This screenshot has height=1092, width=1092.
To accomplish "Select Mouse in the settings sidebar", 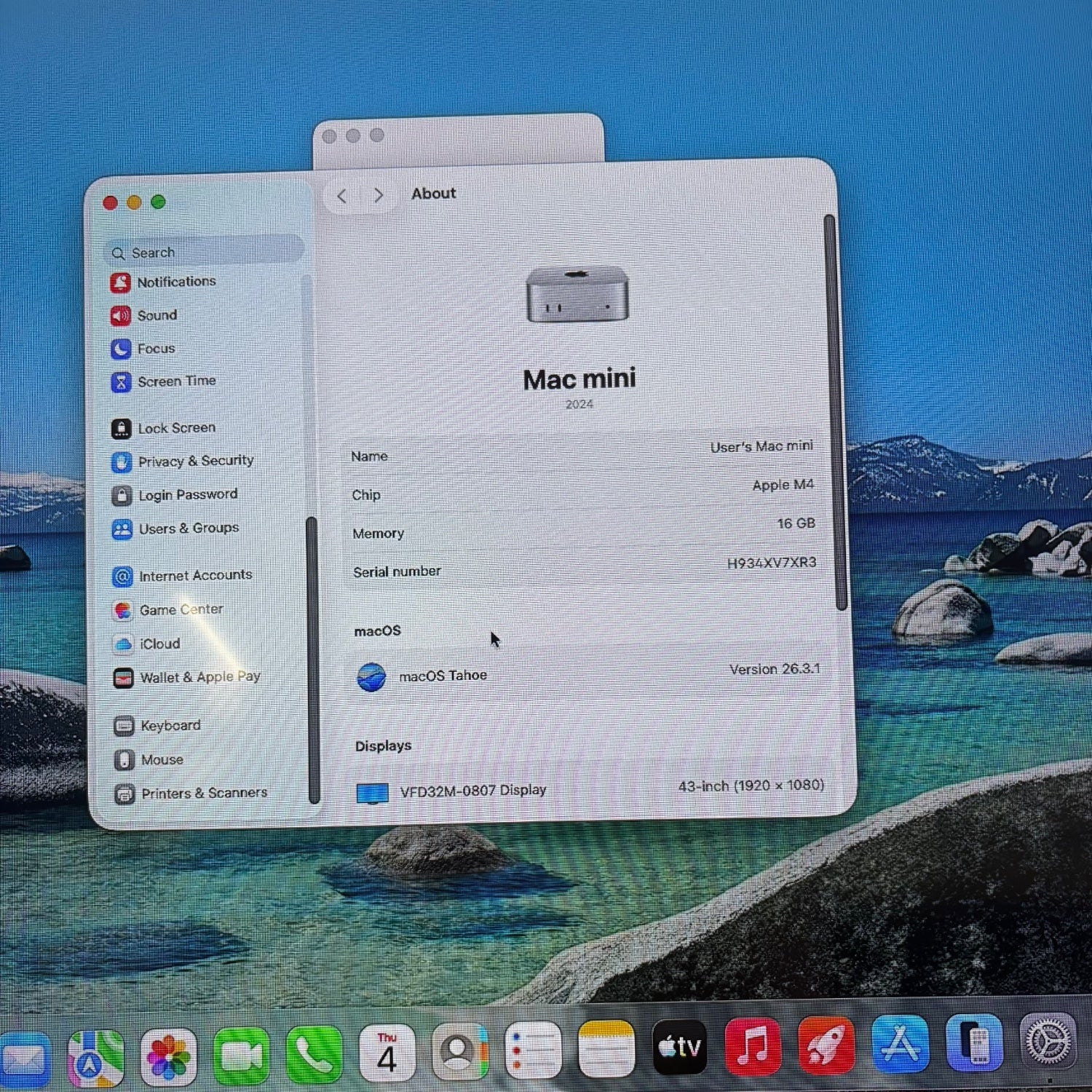I will coord(149,760).
